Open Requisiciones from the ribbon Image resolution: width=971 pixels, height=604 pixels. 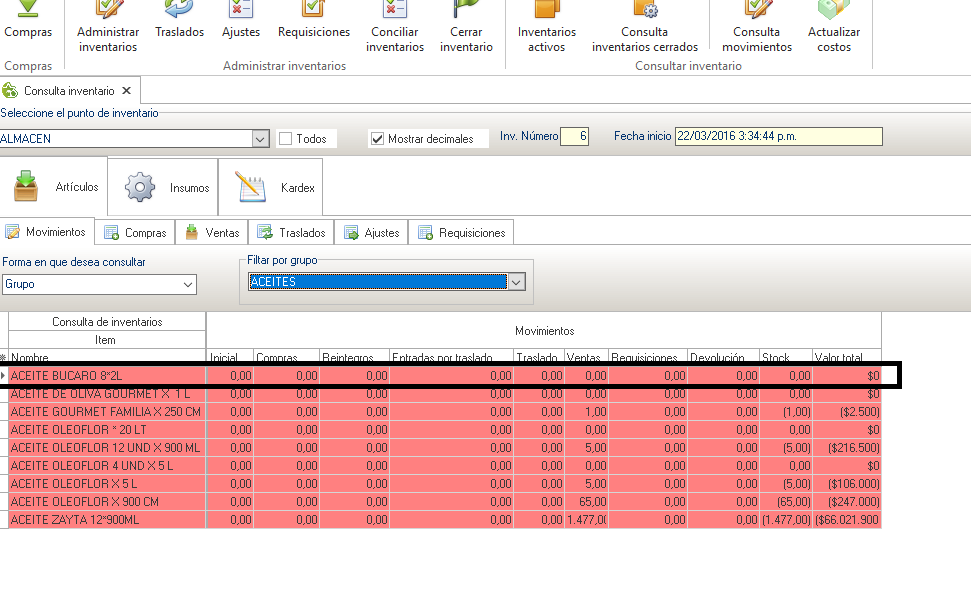[x=314, y=22]
